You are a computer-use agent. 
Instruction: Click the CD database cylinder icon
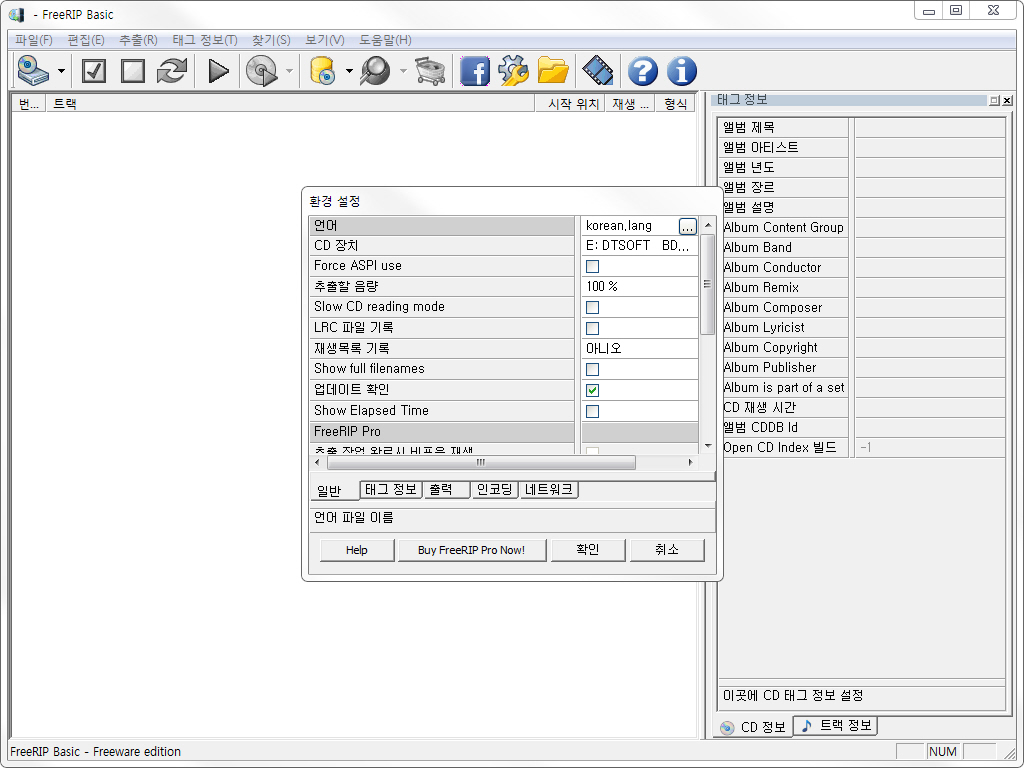pyautogui.click(x=323, y=71)
